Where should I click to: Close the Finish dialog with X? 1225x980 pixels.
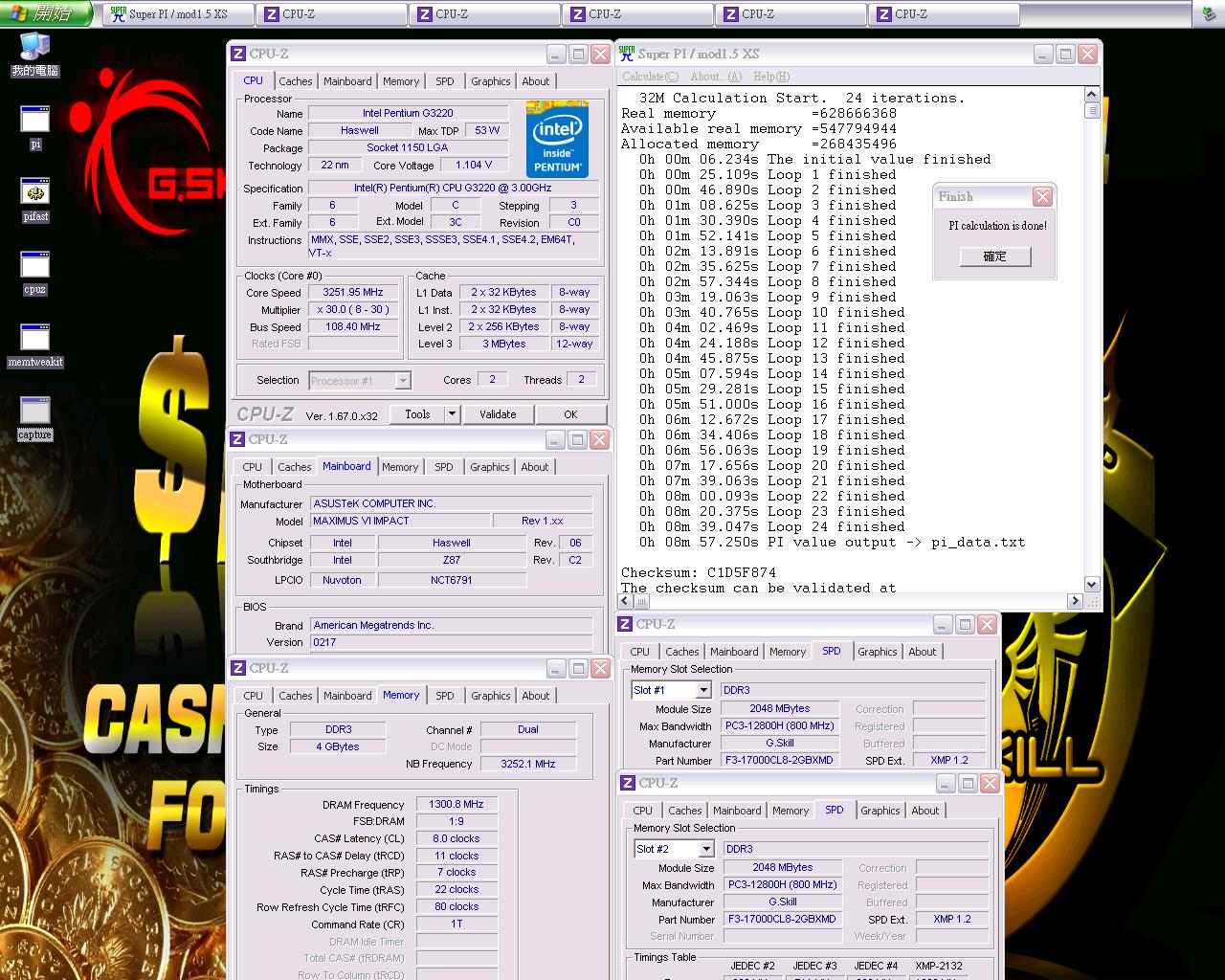click(x=1043, y=196)
